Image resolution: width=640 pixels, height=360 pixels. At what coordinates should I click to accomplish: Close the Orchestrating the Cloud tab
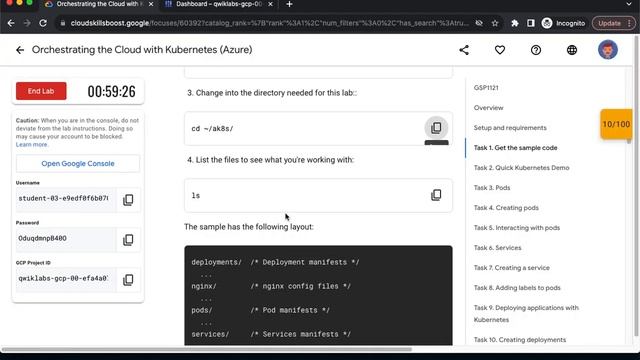tap(151, 4)
